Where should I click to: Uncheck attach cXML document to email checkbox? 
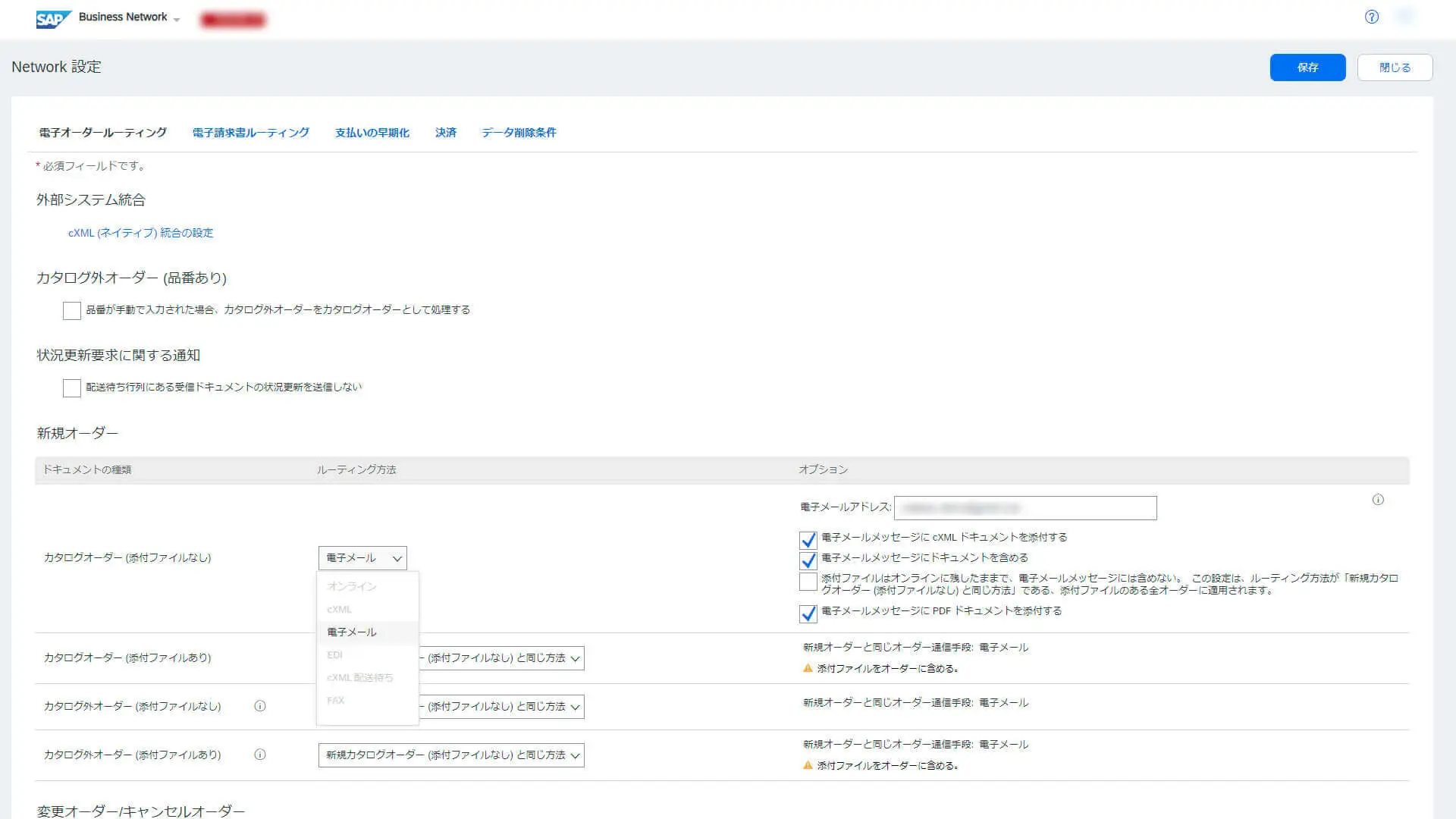[808, 540]
